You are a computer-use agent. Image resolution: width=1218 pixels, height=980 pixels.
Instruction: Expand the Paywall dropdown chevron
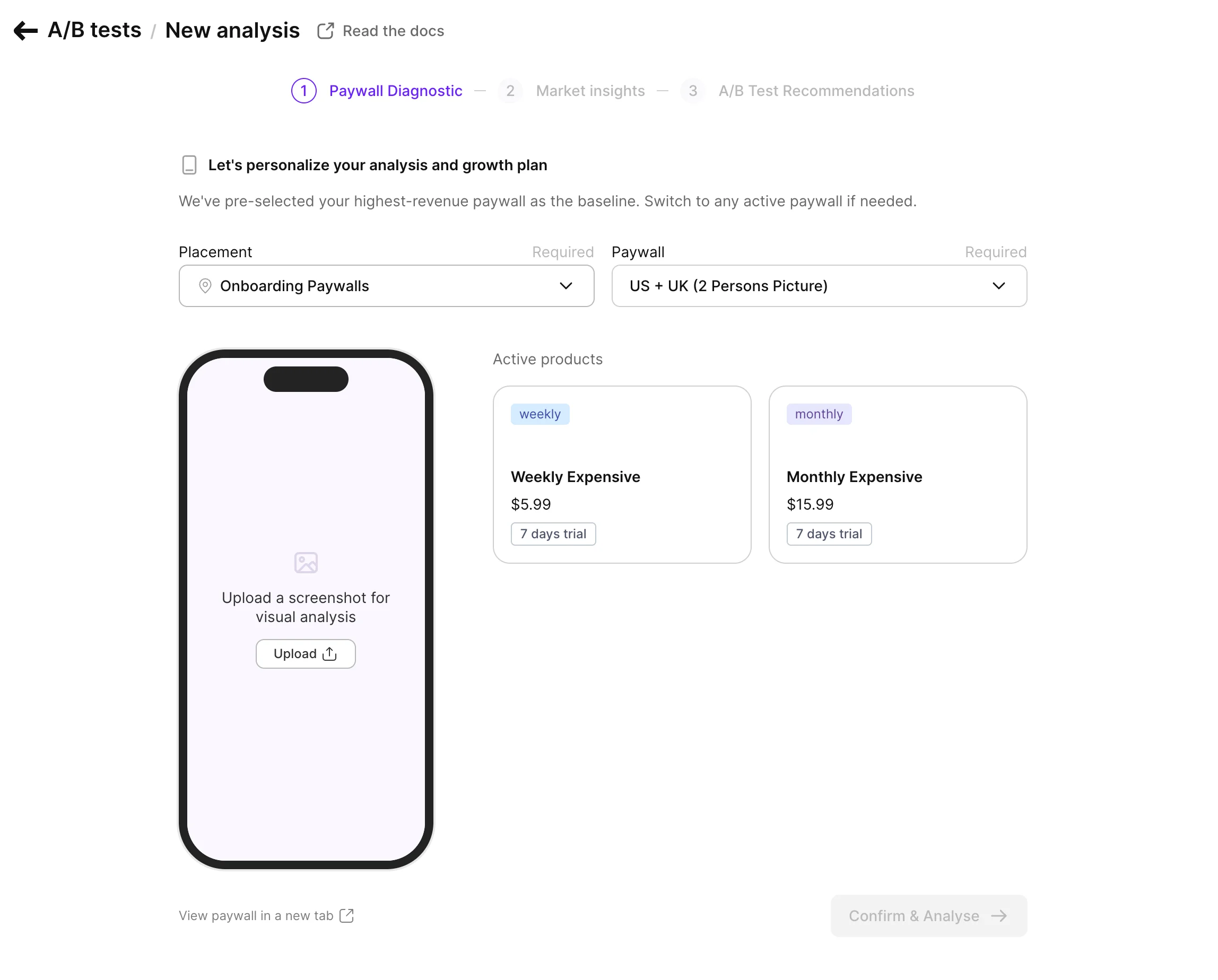(998, 286)
